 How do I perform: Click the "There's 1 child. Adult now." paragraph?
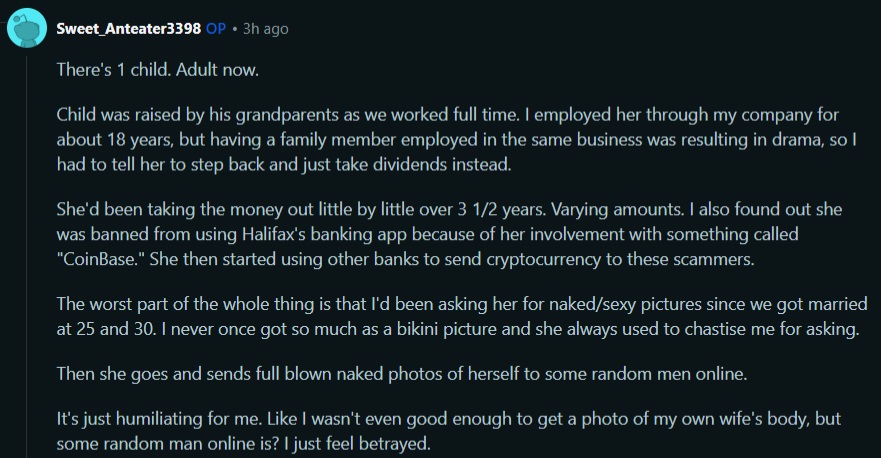click(x=157, y=70)
